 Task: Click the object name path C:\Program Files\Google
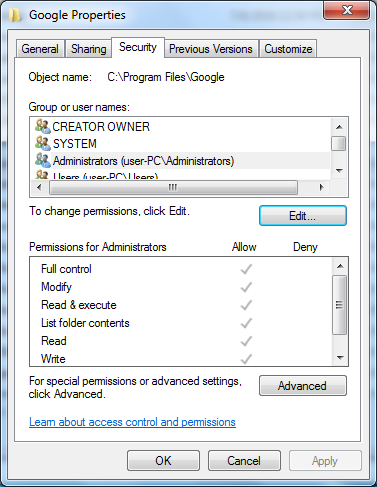tap(166, 77)
